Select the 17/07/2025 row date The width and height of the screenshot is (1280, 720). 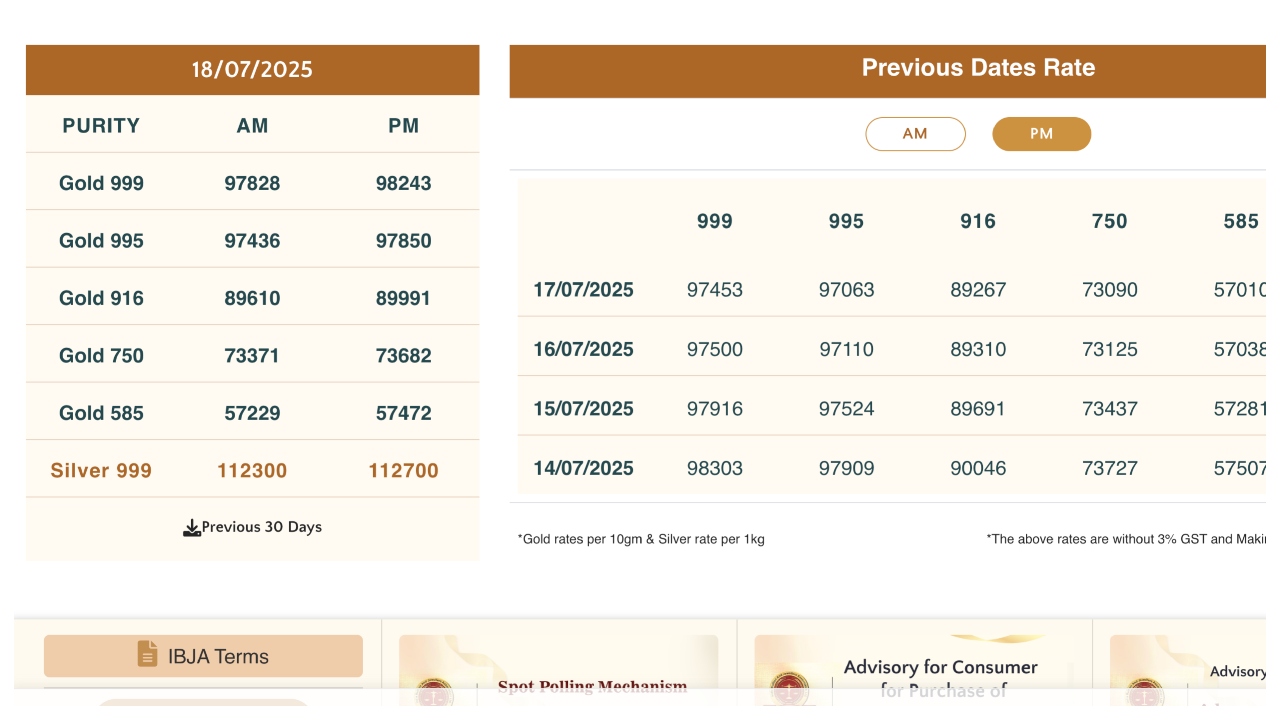coord(583,290)
